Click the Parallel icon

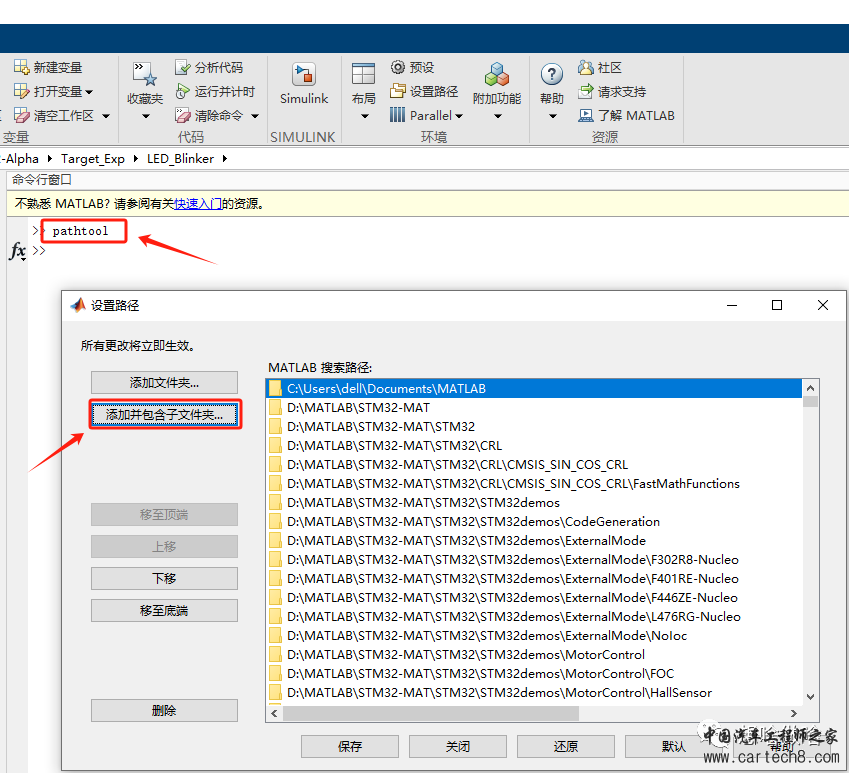[397, 115]
